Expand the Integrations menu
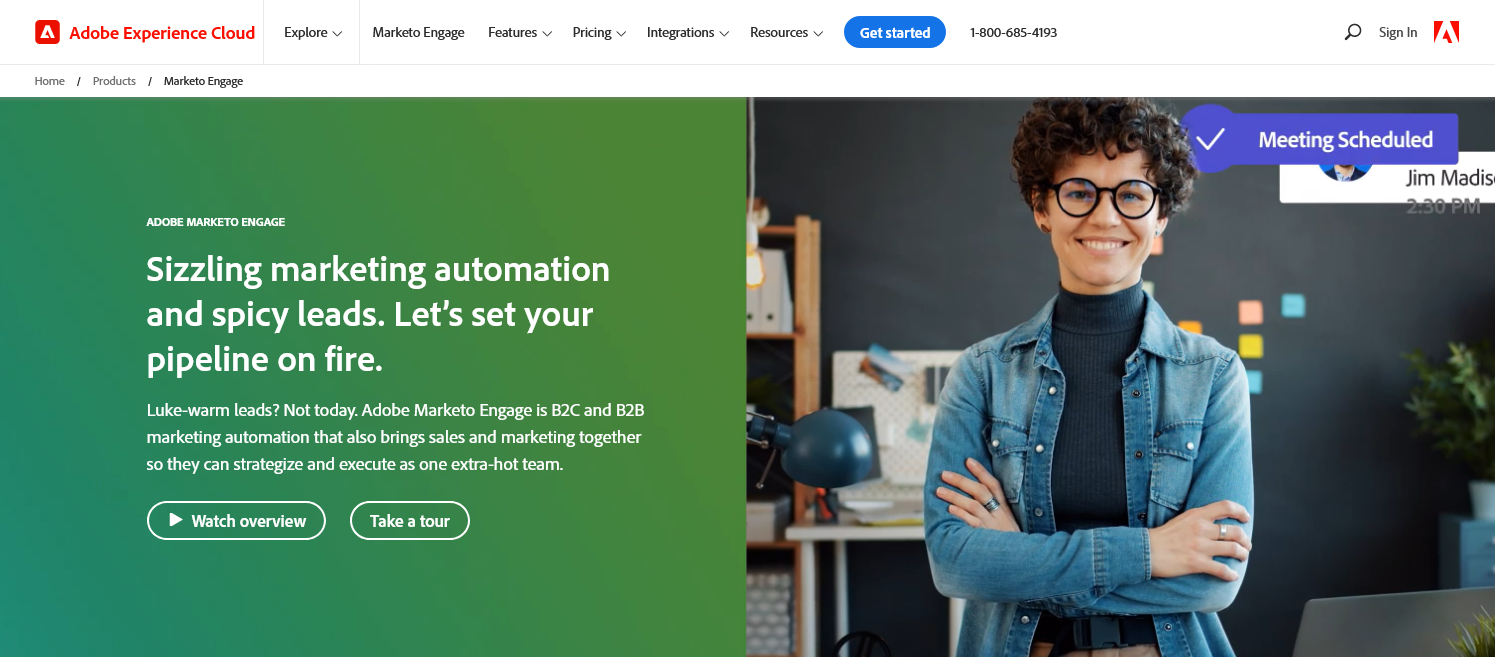Viewport: 1495px width, 657px height. click(688, 32)
